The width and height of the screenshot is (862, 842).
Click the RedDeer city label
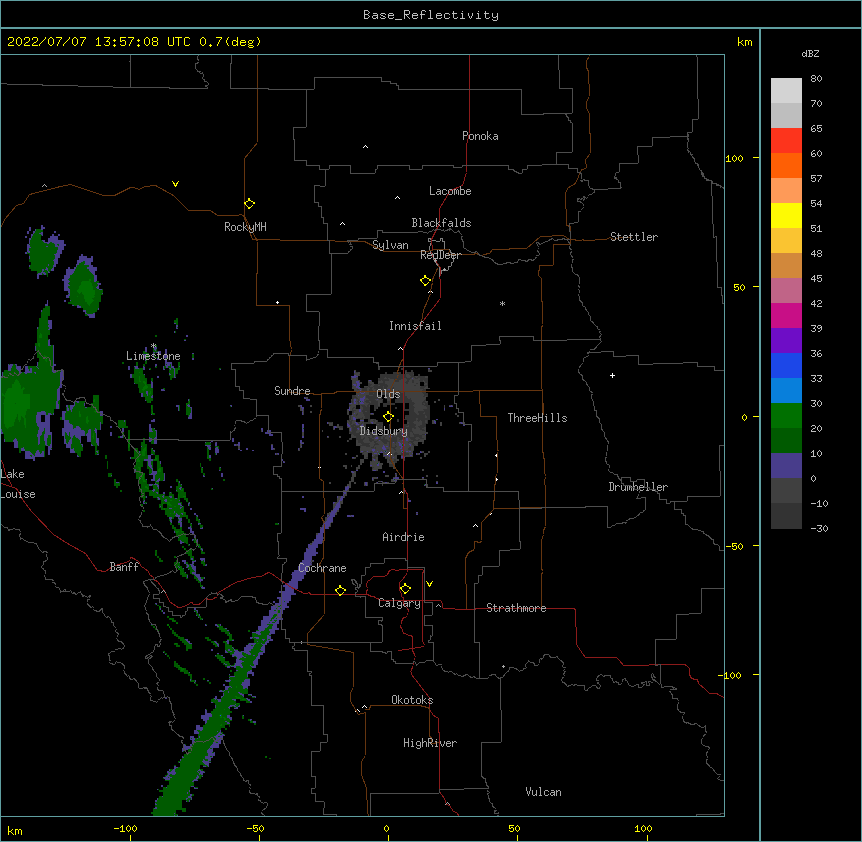click(440, 255)
